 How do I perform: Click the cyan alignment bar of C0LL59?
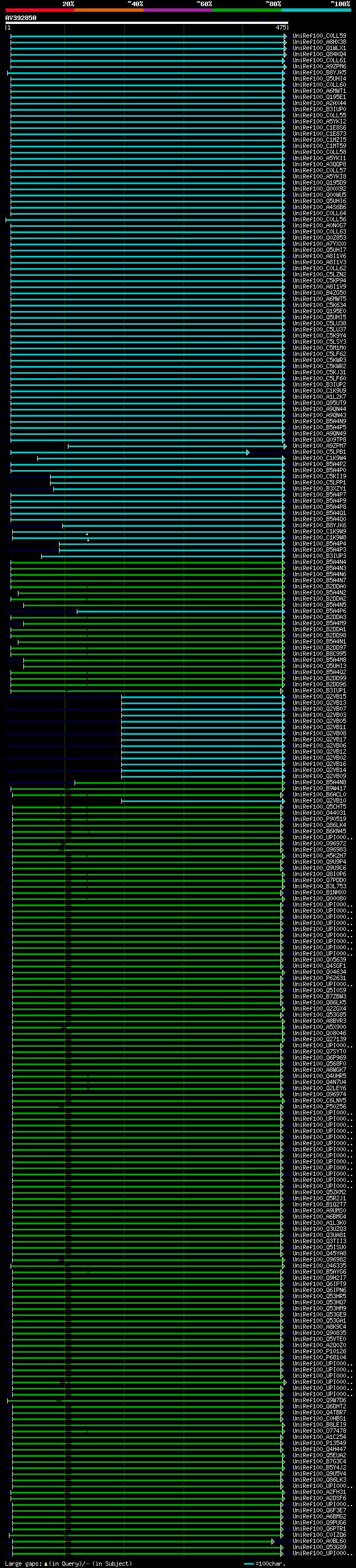point(148,37)
